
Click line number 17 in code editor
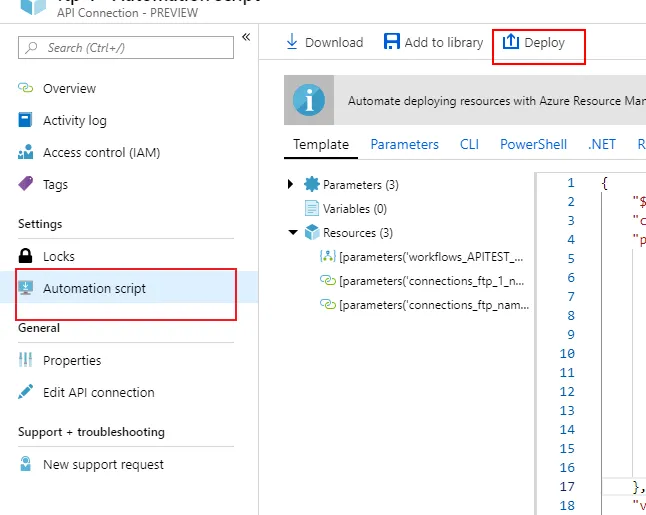(x=567, y=487)
